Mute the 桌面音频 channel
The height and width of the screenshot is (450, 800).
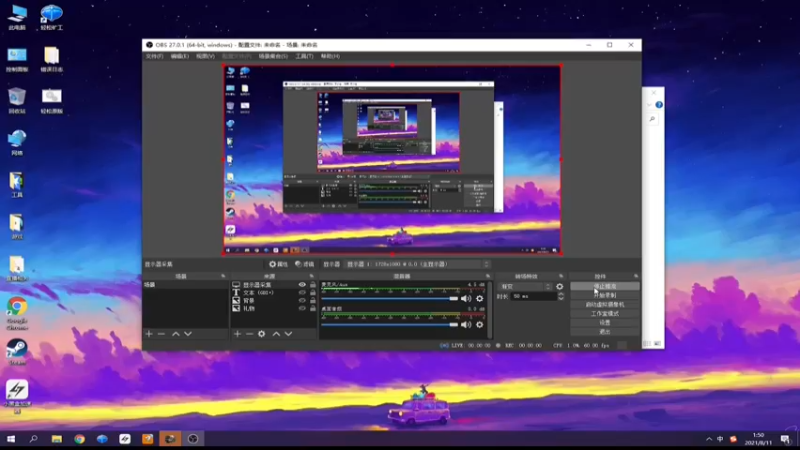pyautogui.click(x=466, y=324)
